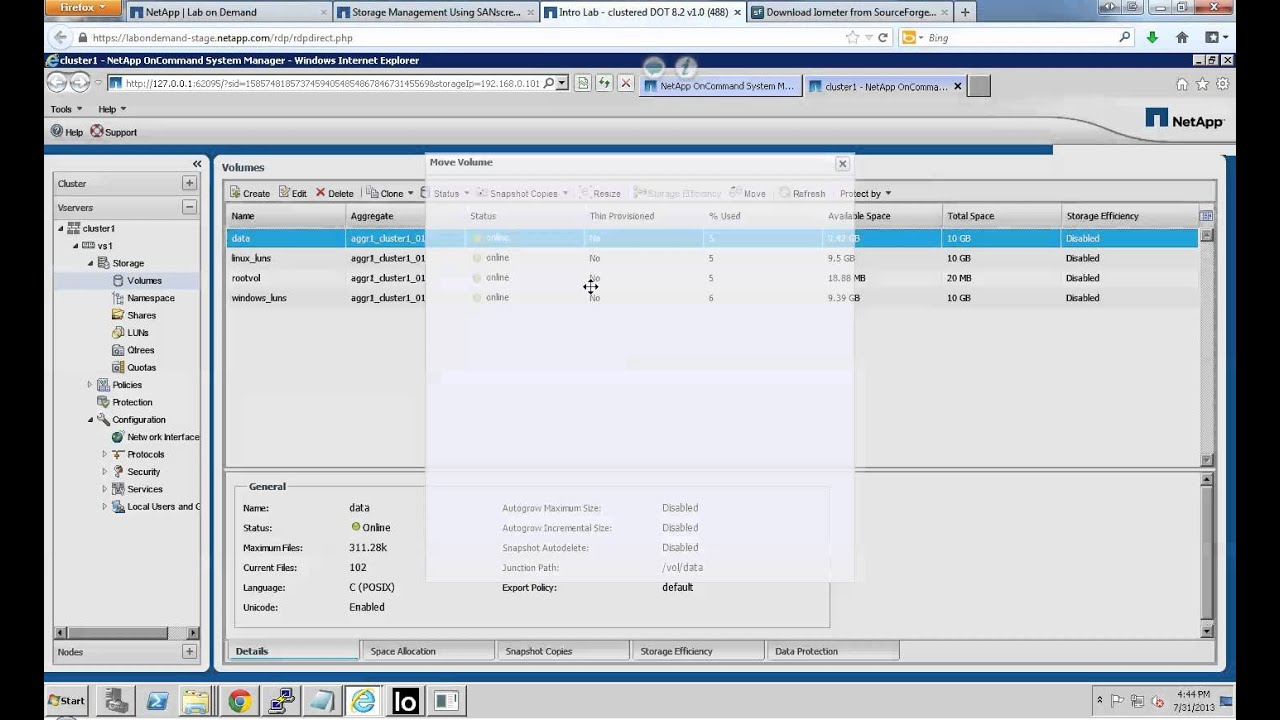Open Protection in the navigation tree
The height and width of the screenshot is (720, 1280).
pyautogui.click(x=132, y=402)
